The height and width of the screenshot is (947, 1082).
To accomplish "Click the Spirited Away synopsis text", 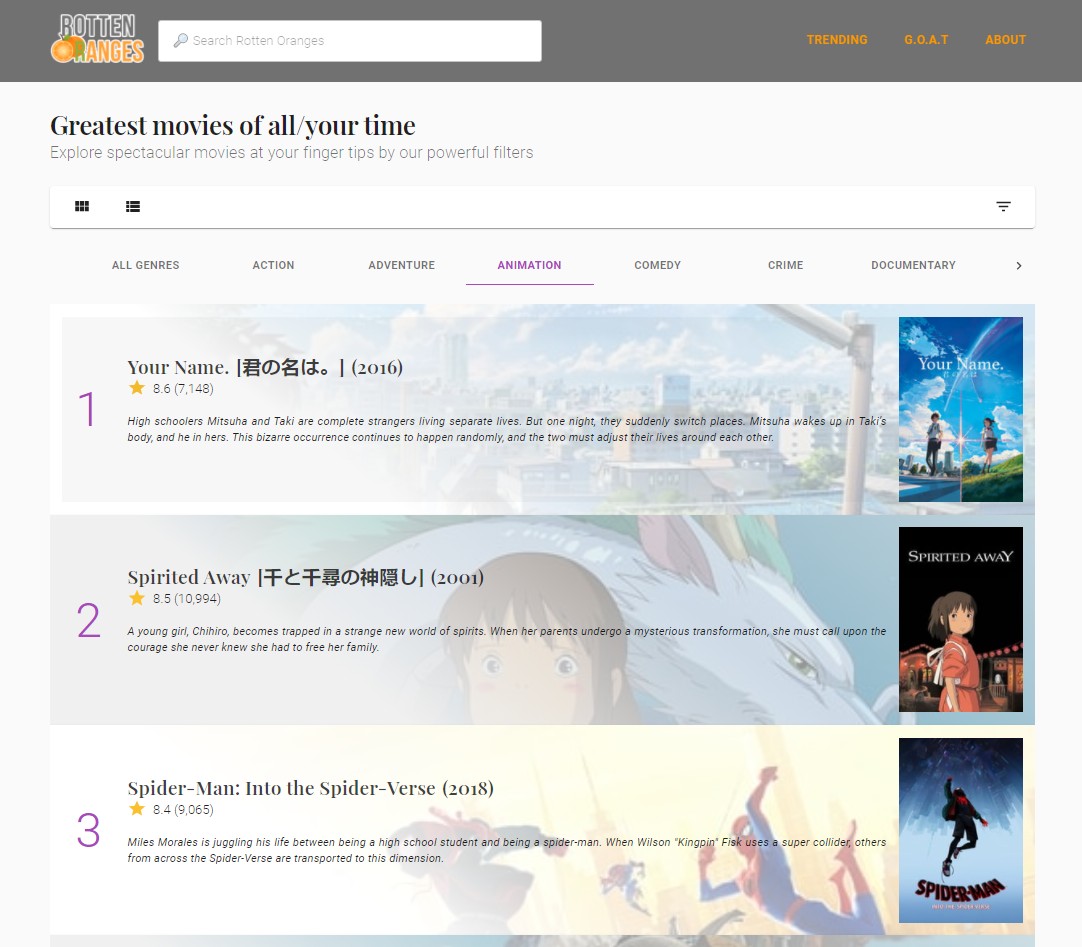I will (506, 639).
